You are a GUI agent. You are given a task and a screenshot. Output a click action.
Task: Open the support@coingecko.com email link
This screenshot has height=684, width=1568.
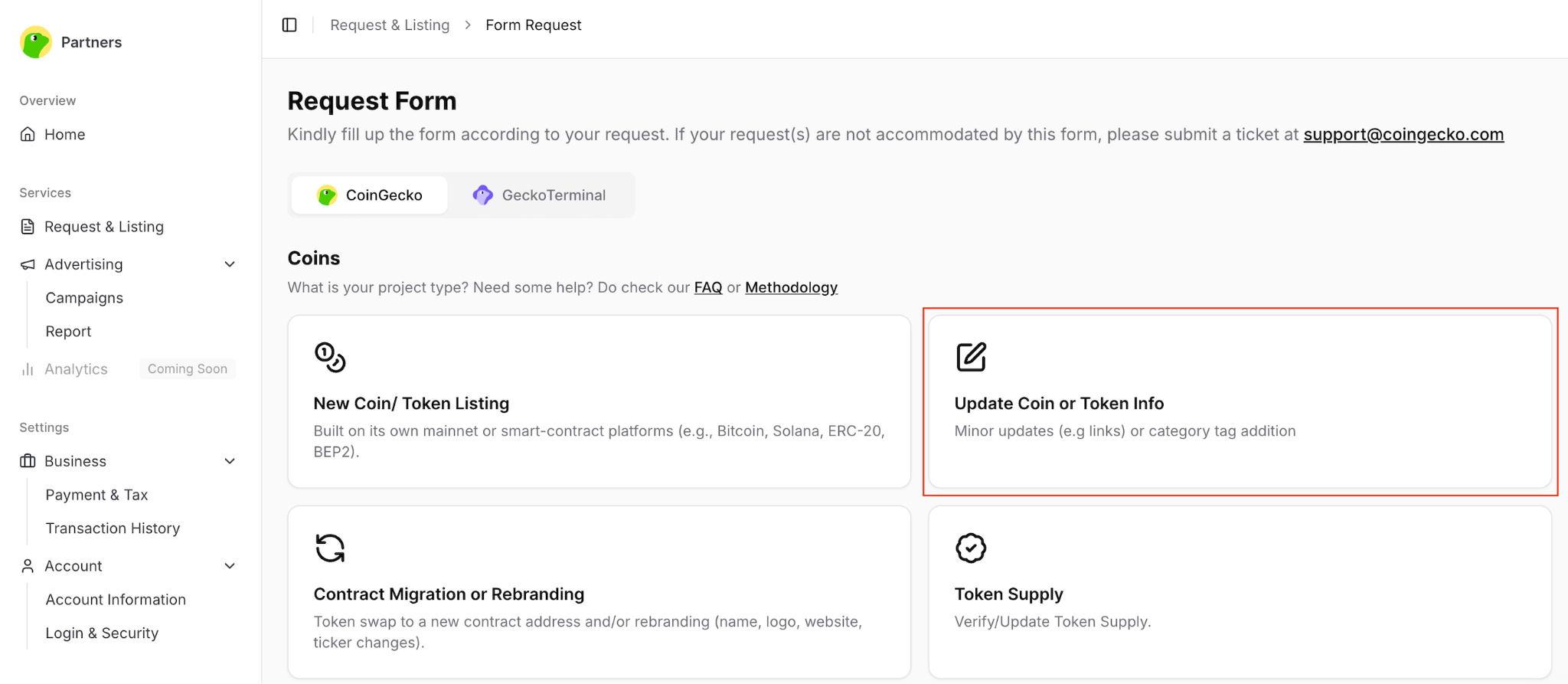[1403, 135]
